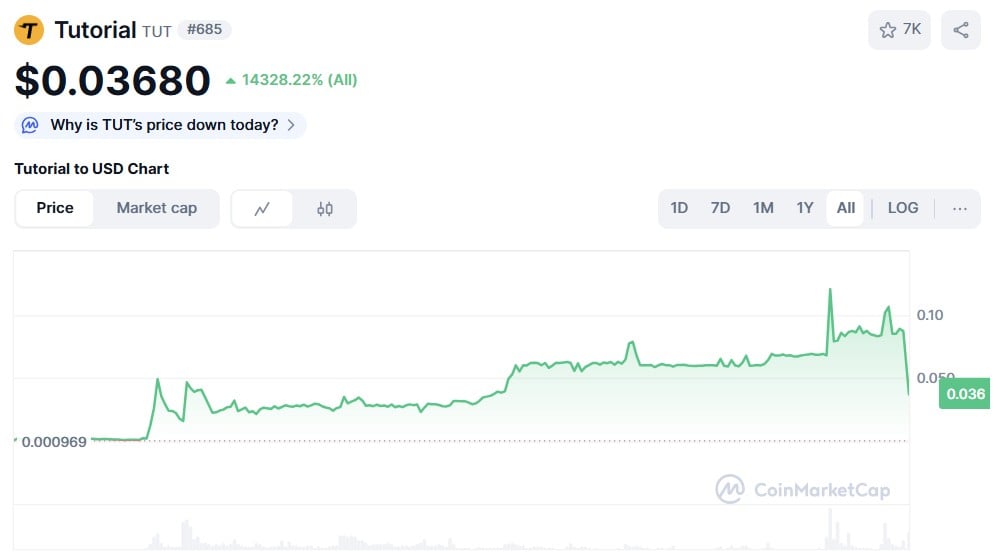Image resolution: width=997 pixels, height=553 pixels.
Task: Open "Why is TUT's price down today?"
Action: point(164,125)
